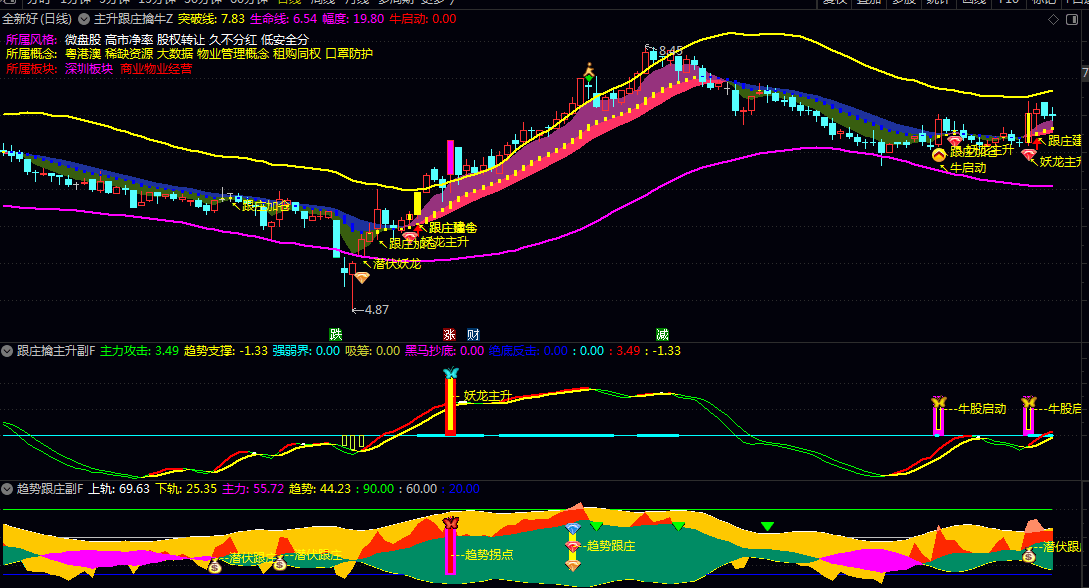Click the 潜伏妖龙 signal label
Screen dimensions: 1089x588
click(x=397, y=264)
